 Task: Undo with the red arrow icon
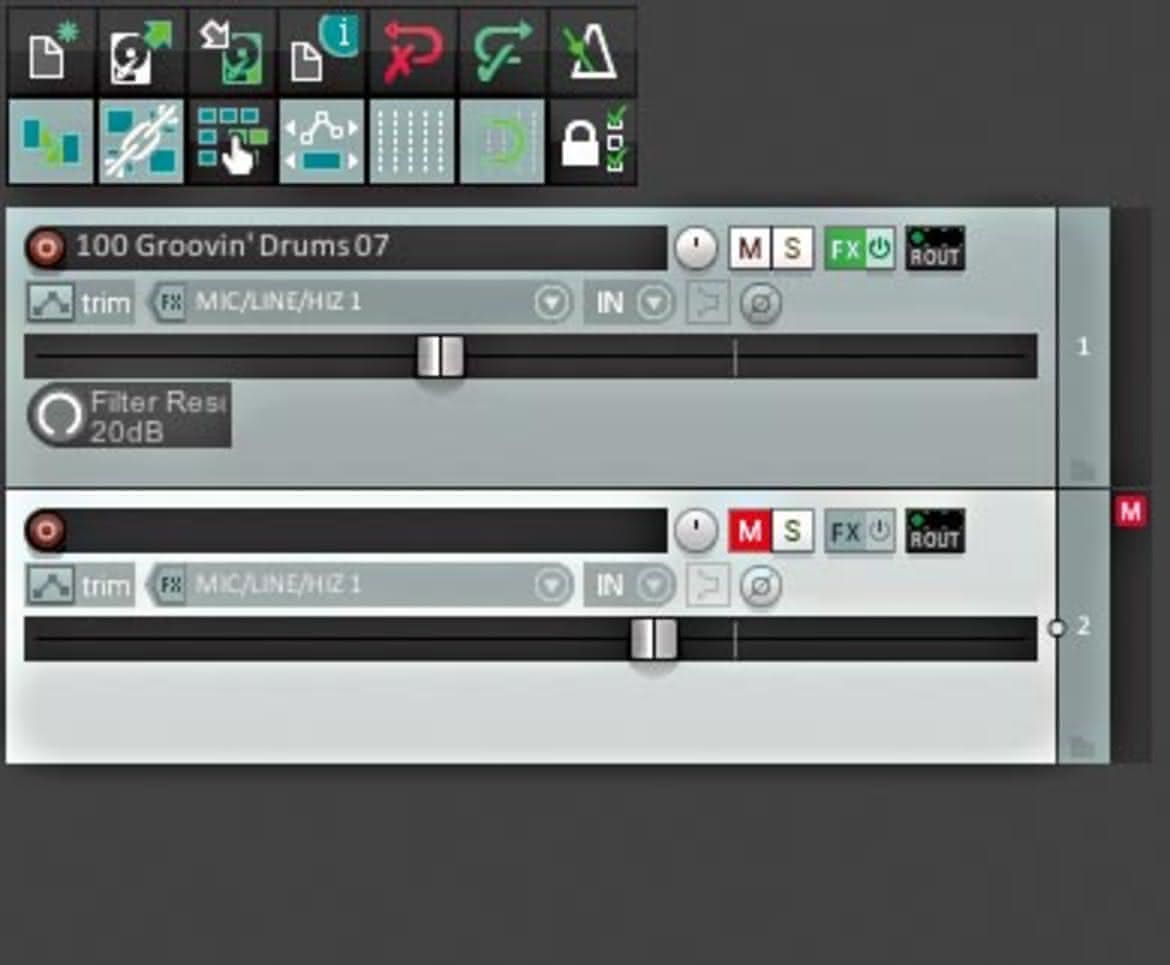coord(412,52)
